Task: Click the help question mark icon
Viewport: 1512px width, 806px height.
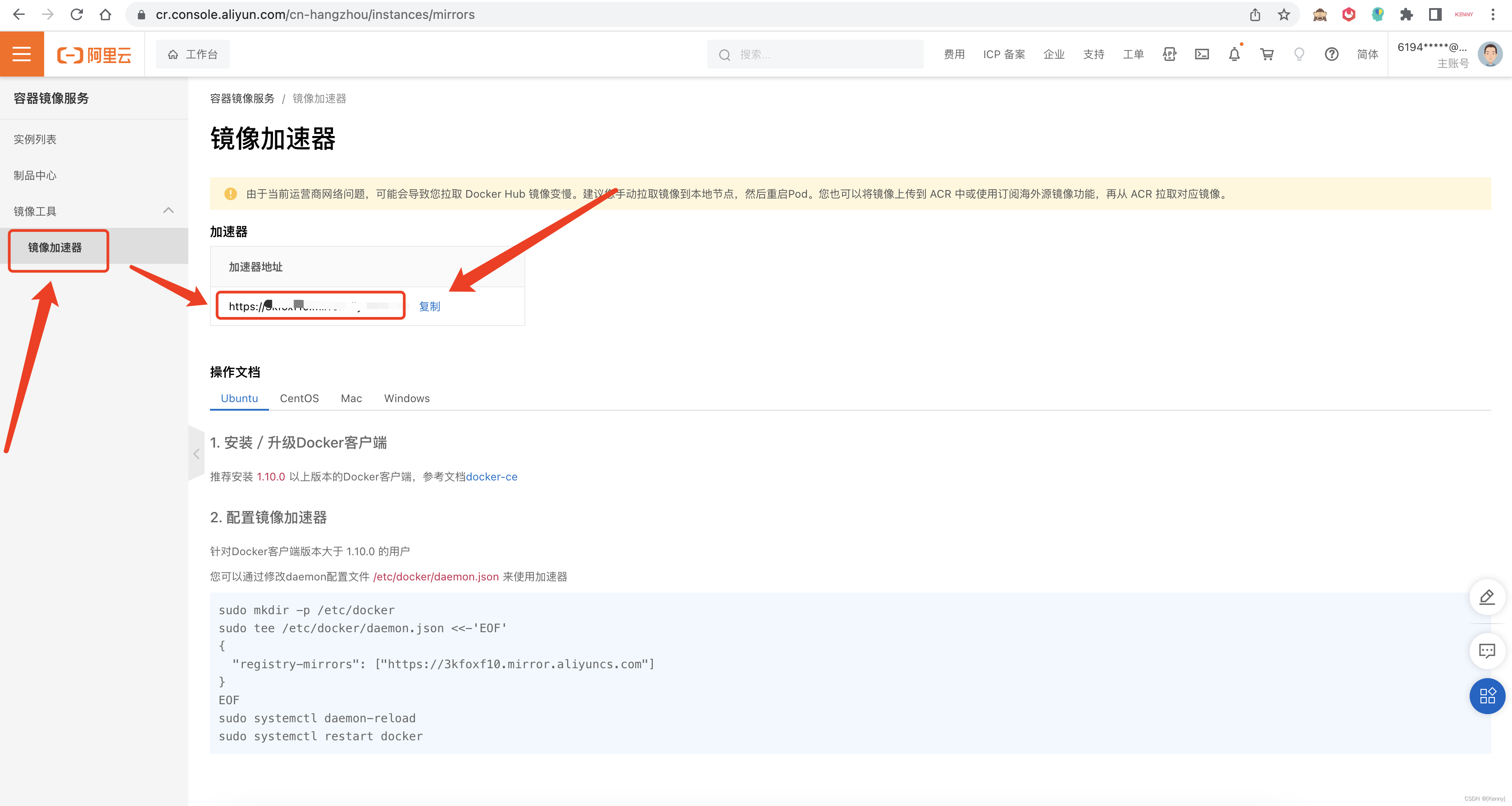Action: (1331, 54)
